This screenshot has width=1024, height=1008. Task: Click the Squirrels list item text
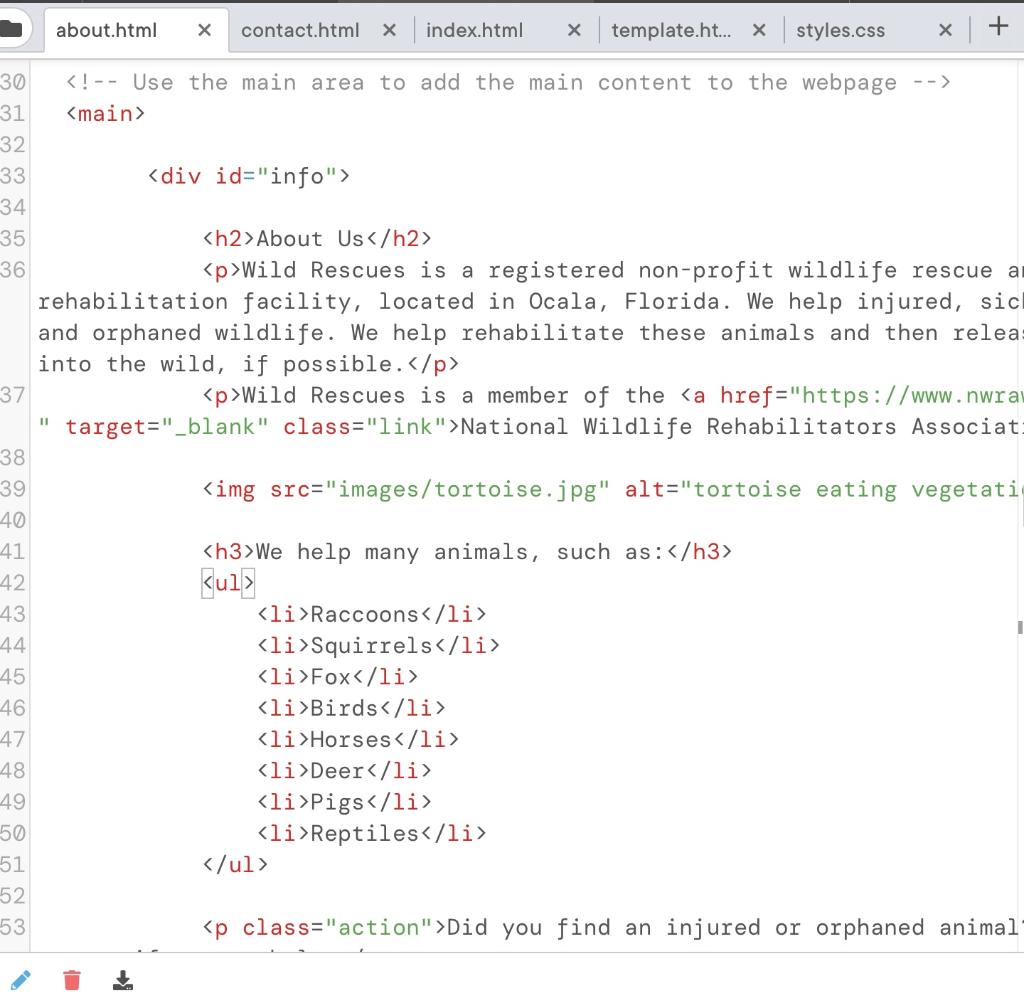(x=372, y=646)
